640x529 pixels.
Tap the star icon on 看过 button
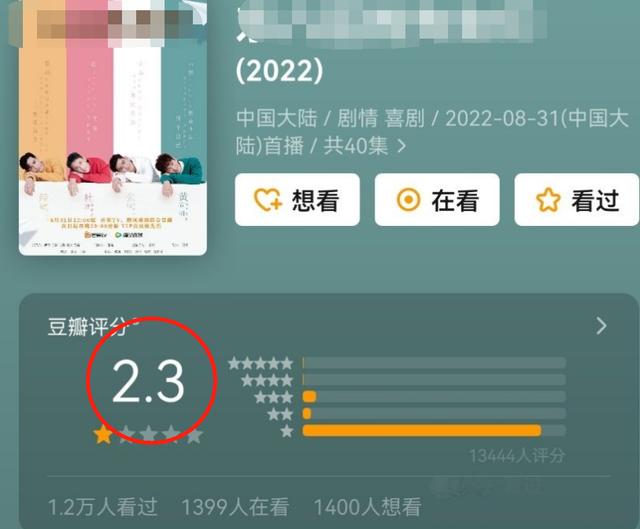[548, 200]
